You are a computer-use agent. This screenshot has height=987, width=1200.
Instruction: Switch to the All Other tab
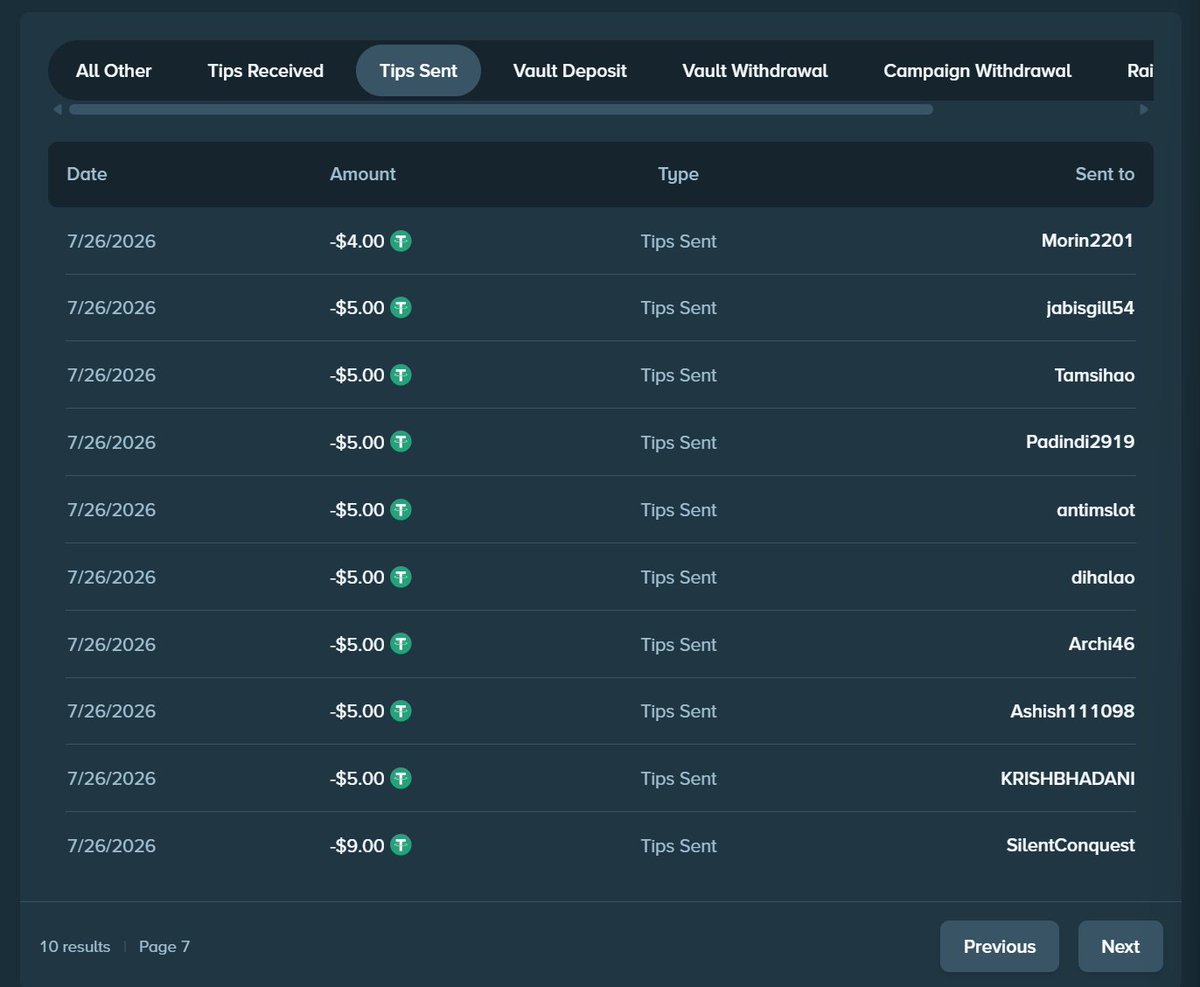coord(114,71)
